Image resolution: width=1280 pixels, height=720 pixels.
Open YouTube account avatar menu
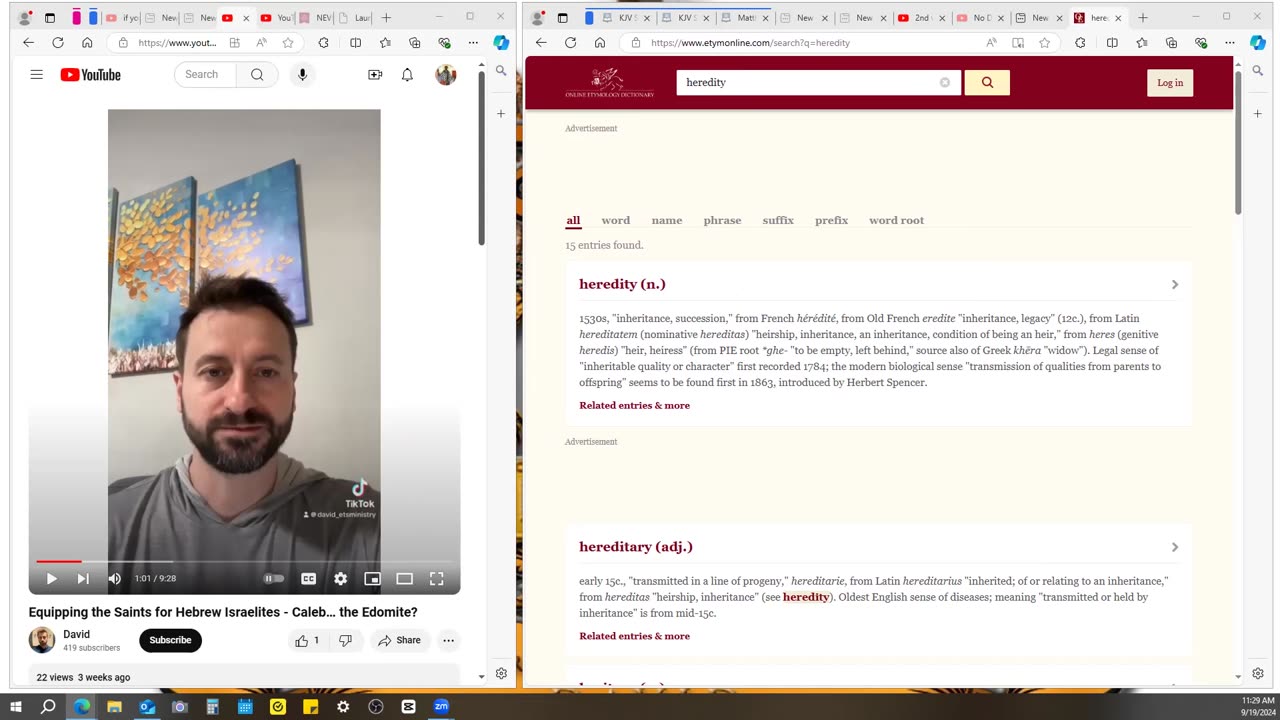click(x=446, y=75)
